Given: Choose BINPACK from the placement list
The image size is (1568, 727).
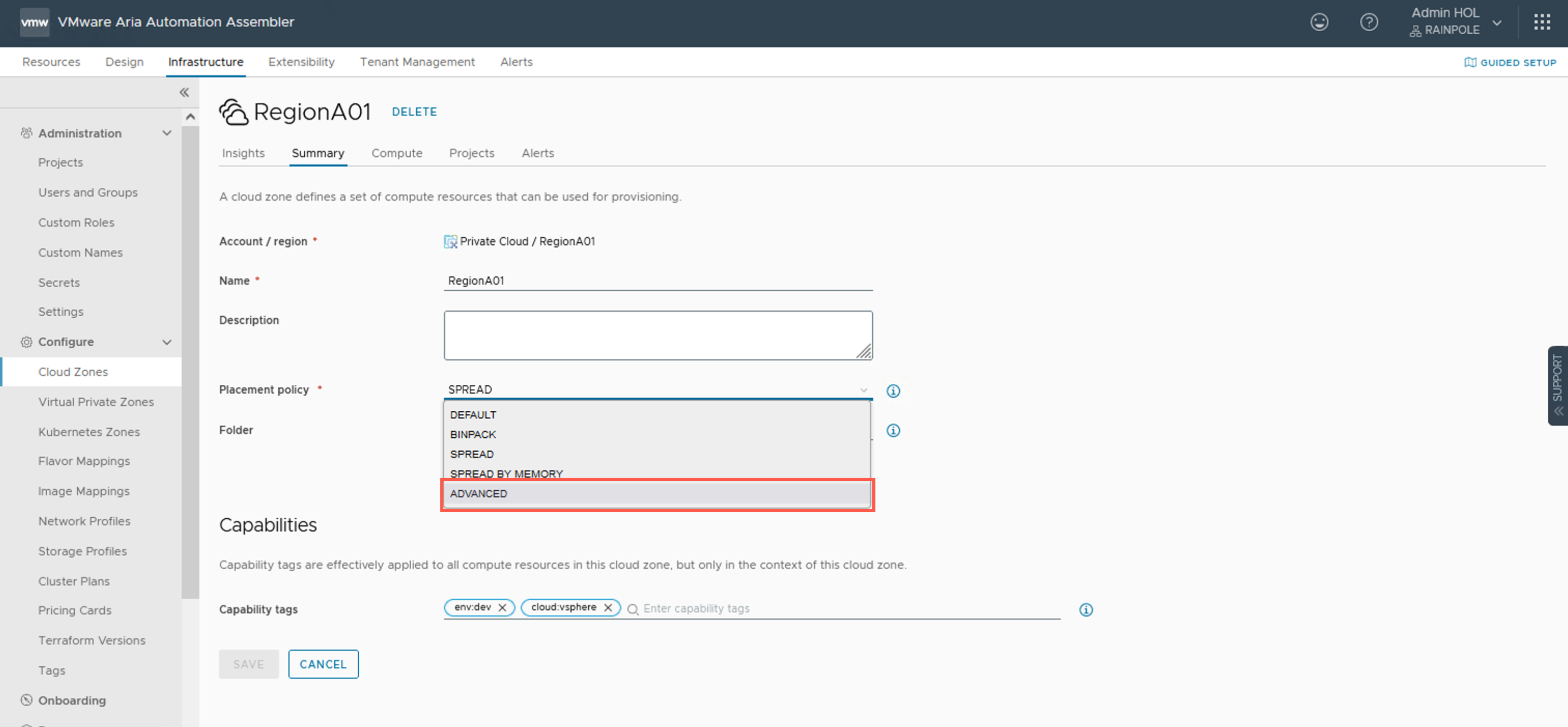Looking at the screenshot, I should 473,435.
